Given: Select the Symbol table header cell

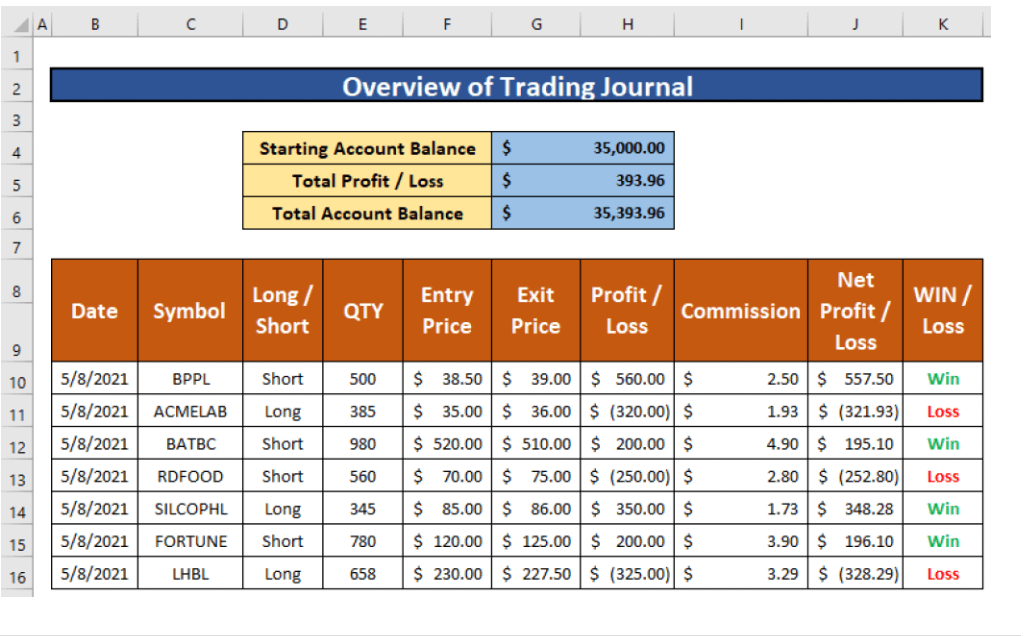Looking at the screenshot, I should coord(189,311).
